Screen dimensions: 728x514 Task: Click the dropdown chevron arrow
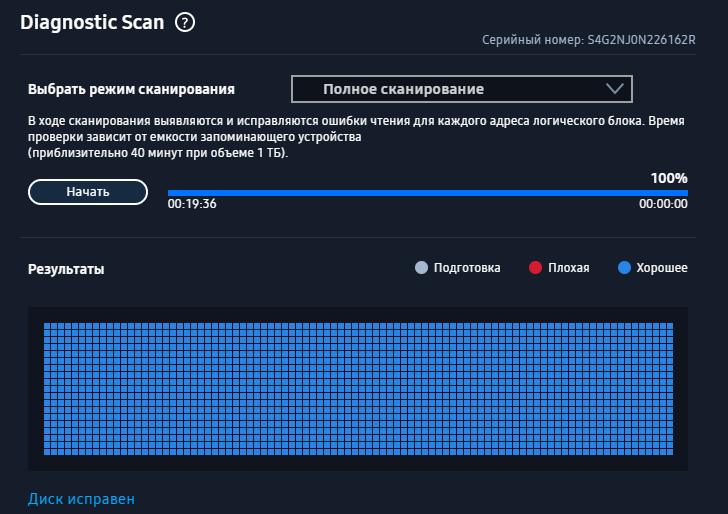[615, 88]
